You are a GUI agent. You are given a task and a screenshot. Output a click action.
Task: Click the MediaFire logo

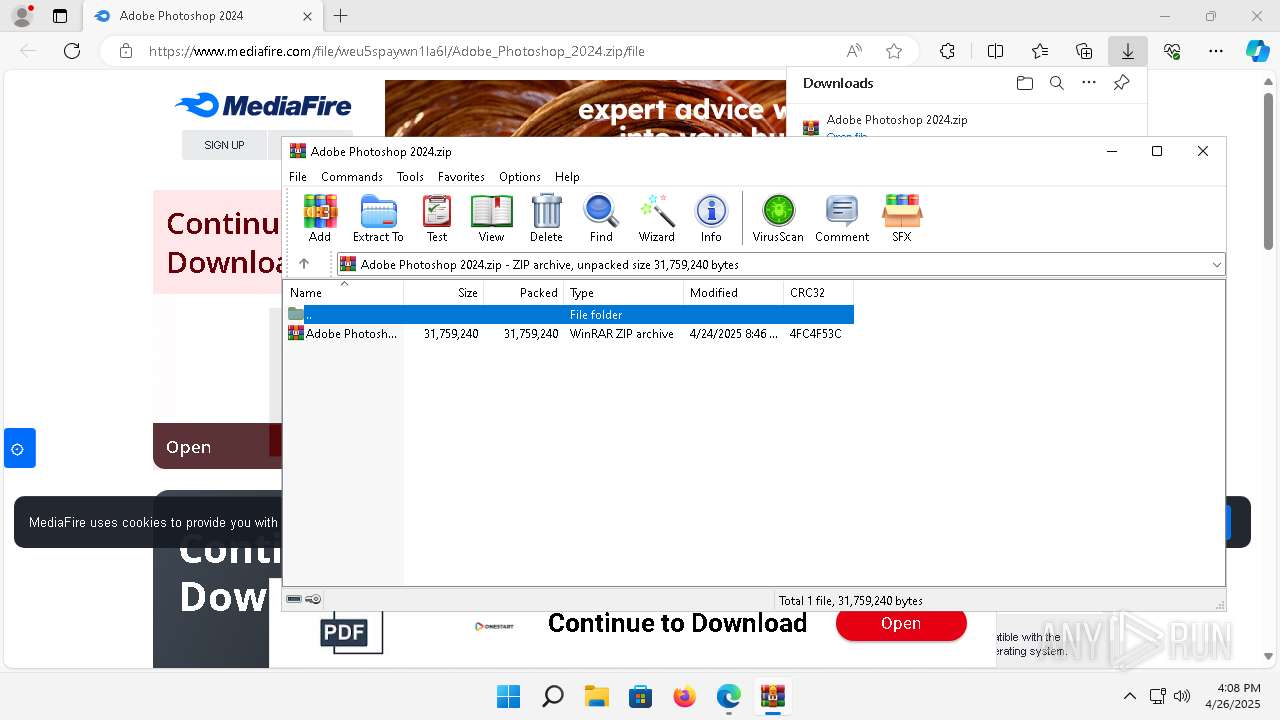click(x=263, y=105)
